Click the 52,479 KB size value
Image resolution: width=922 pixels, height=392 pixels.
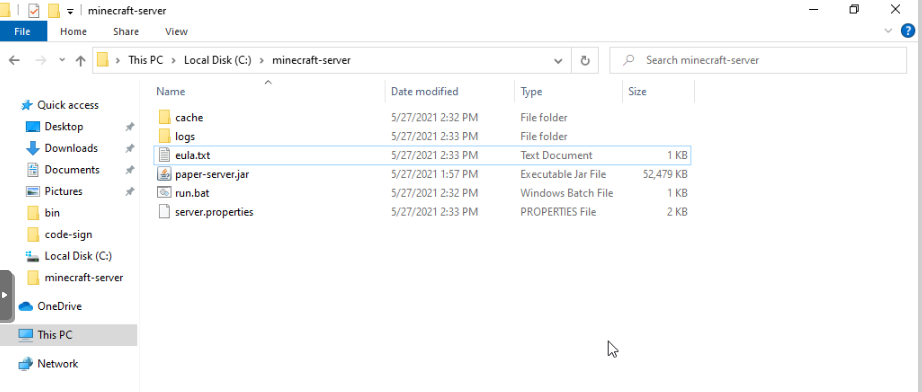[665, 174]
